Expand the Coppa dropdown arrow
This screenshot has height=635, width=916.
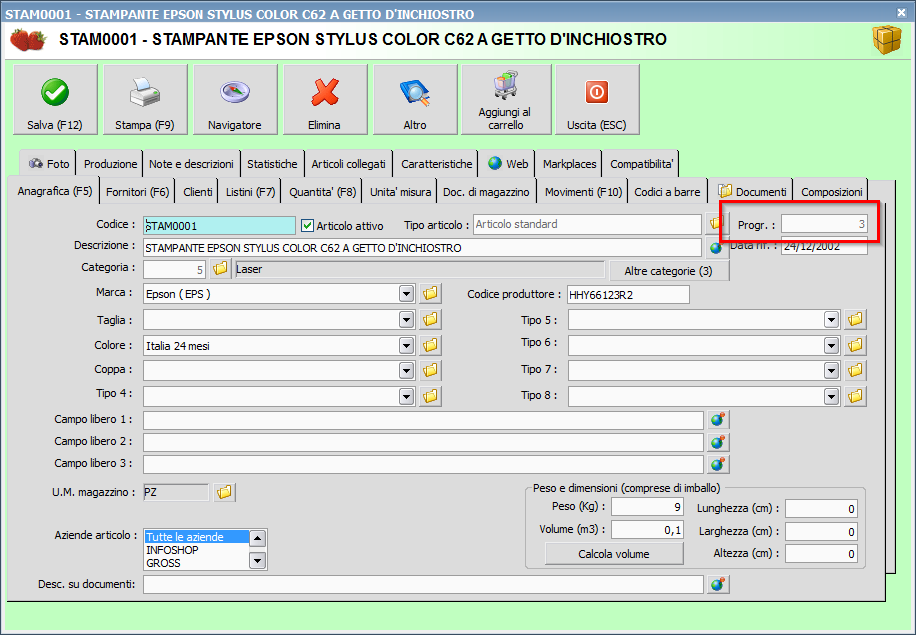407,370
